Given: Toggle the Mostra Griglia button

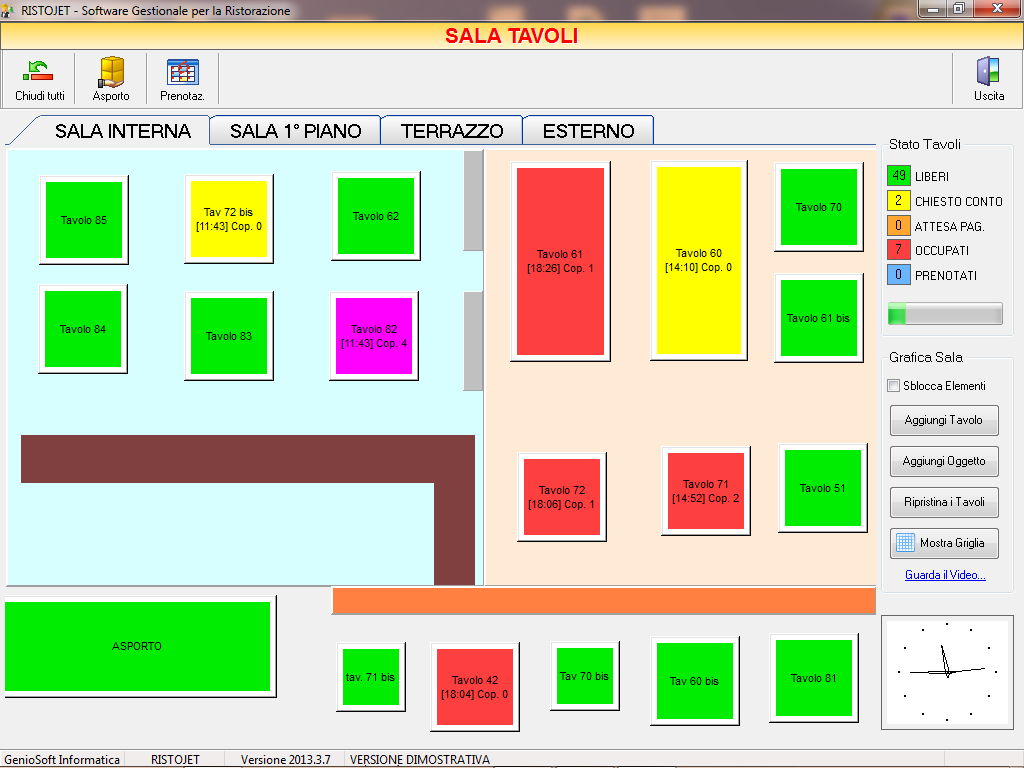Looking at the screenshot, I should click(944, 543).
